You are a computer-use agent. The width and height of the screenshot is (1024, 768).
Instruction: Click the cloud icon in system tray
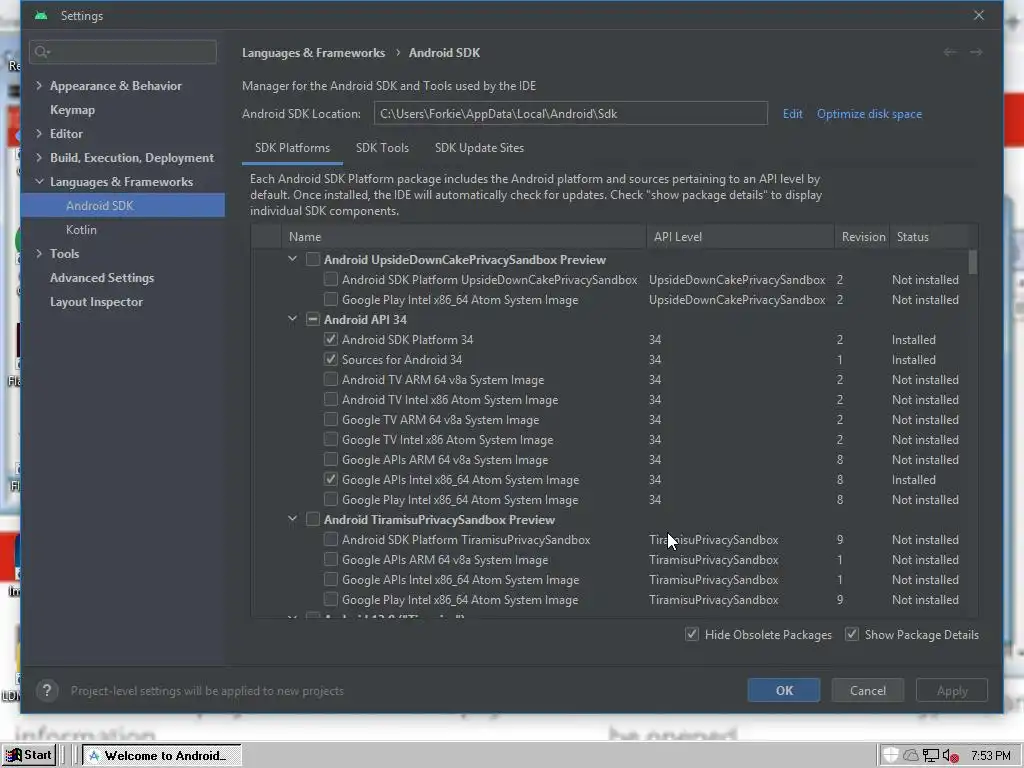tap(910, 756)
